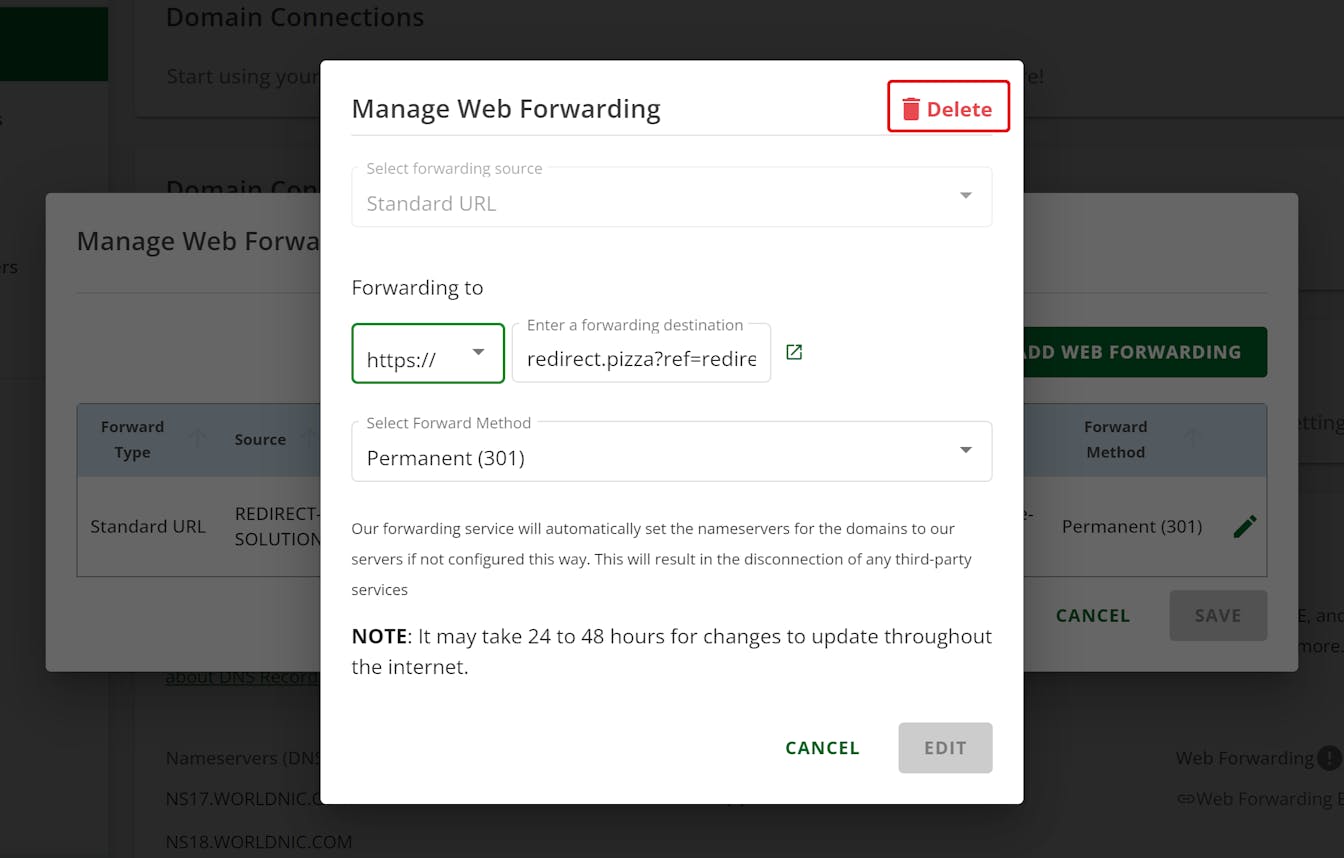The image size is (1344, 858).
Task: Select the Standard URL cell in table row
Action: (148, 526)
